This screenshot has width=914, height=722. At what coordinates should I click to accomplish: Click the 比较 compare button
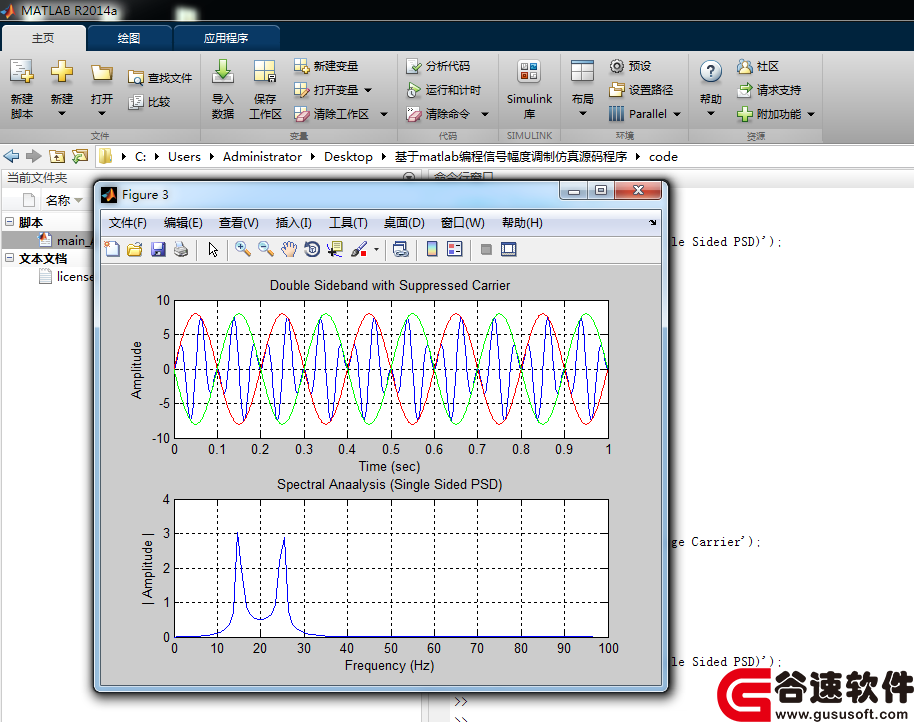coord(150,101)
